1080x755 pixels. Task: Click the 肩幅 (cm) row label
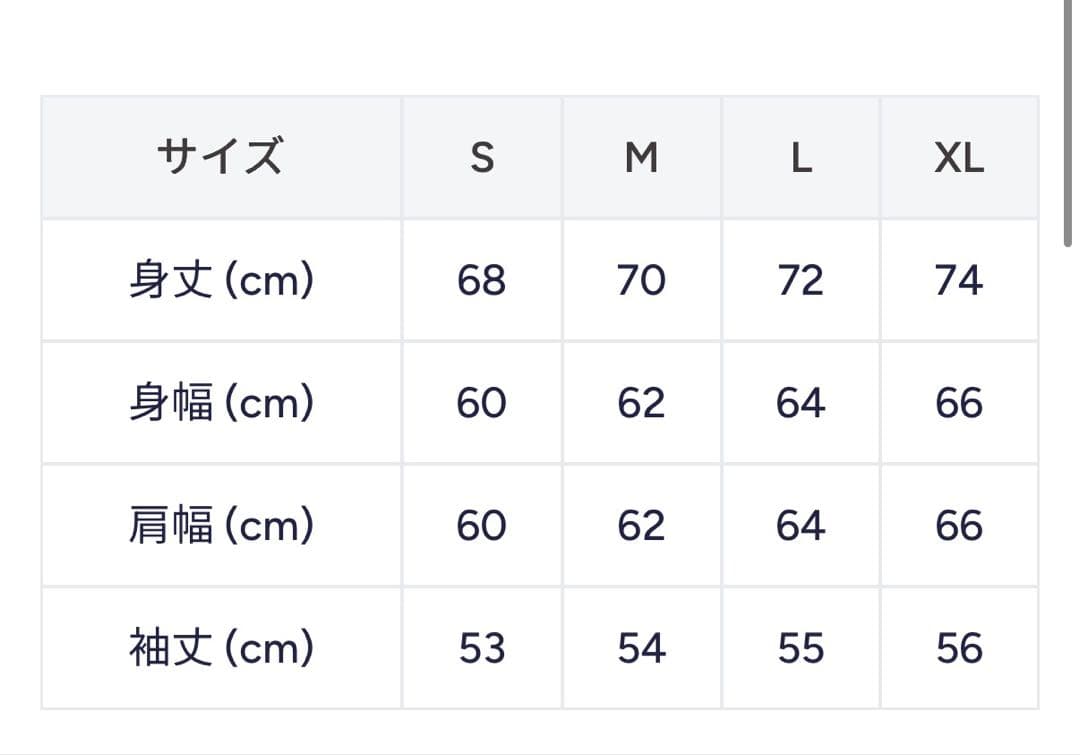221,526
